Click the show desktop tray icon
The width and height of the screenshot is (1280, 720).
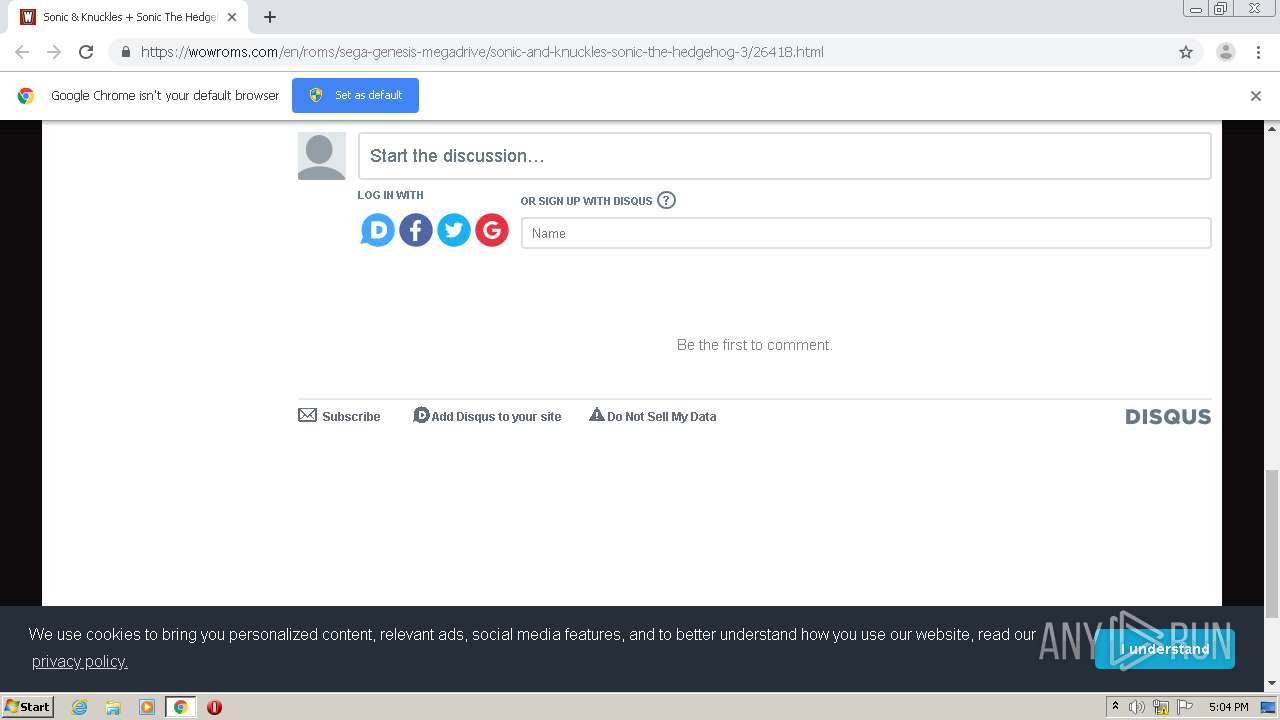pyautogui.click(x=1268, y=707)
